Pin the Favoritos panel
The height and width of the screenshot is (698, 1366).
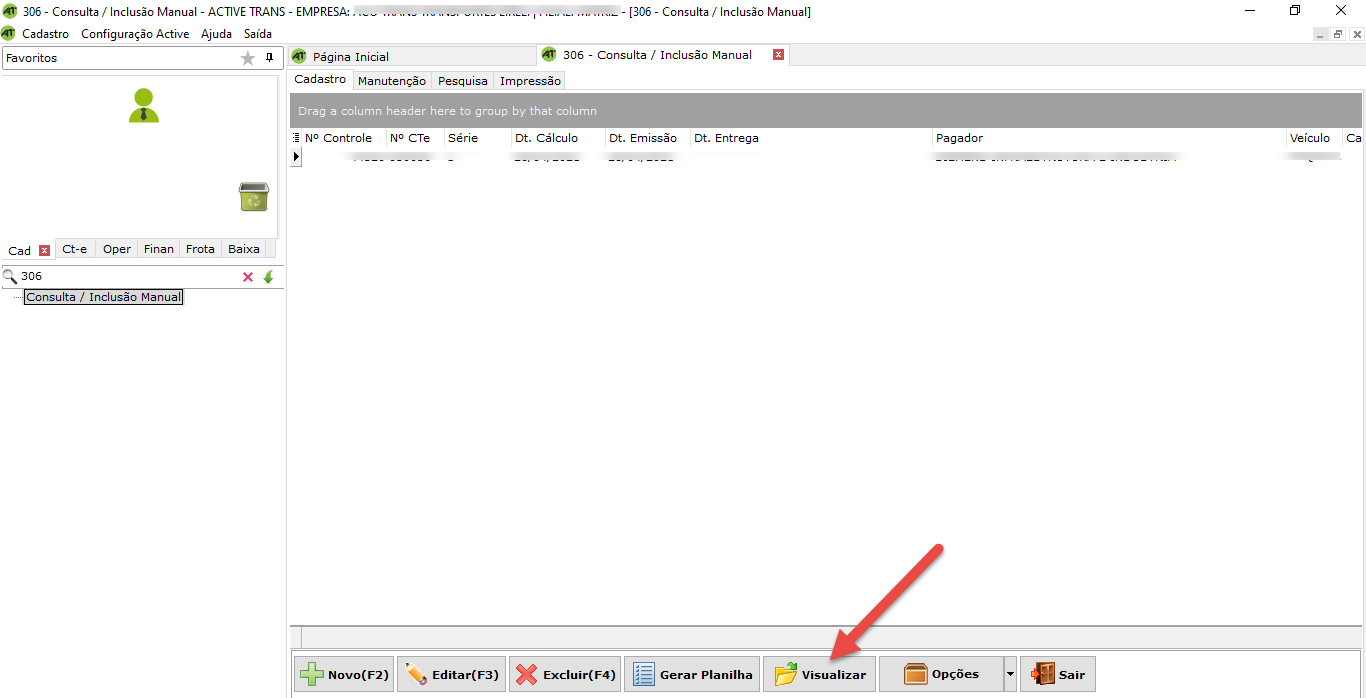tap(269, 58)
